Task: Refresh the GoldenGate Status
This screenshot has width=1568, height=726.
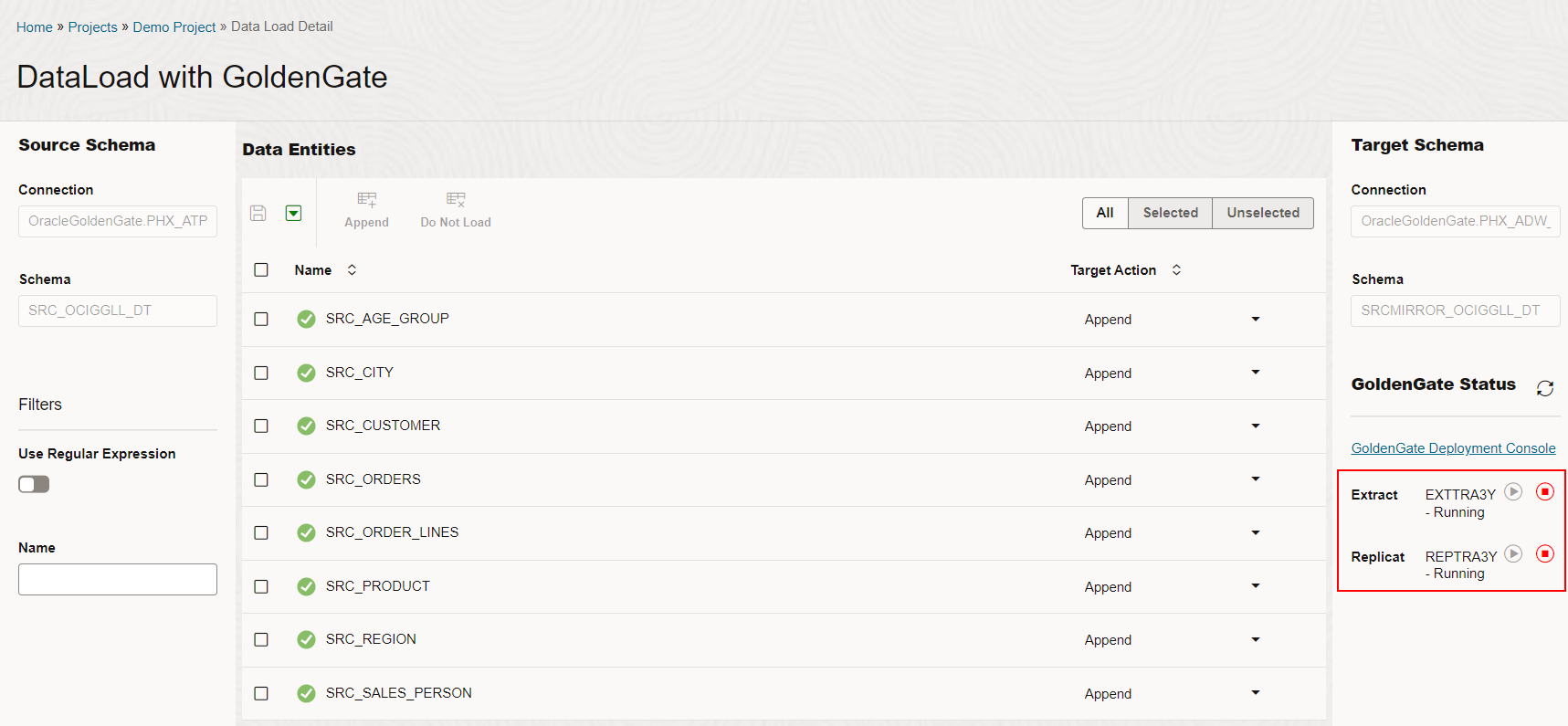Action: pyautogui.click(x=1545, y=388)
